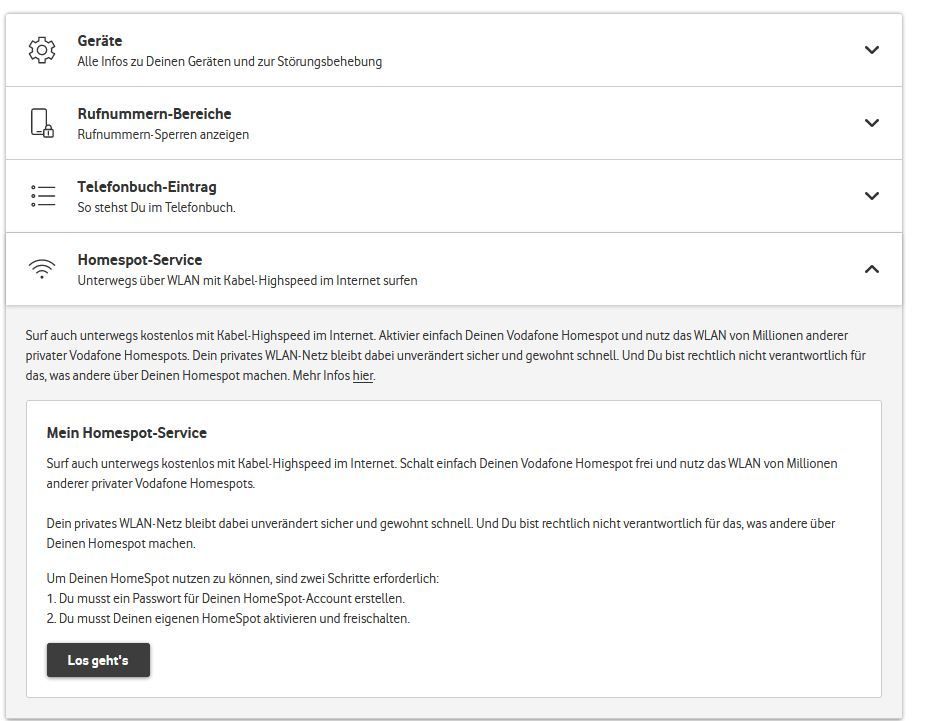This screenshot has height=721, width=941.
Task: Open the Geräte heading
Action: point(100,41)
